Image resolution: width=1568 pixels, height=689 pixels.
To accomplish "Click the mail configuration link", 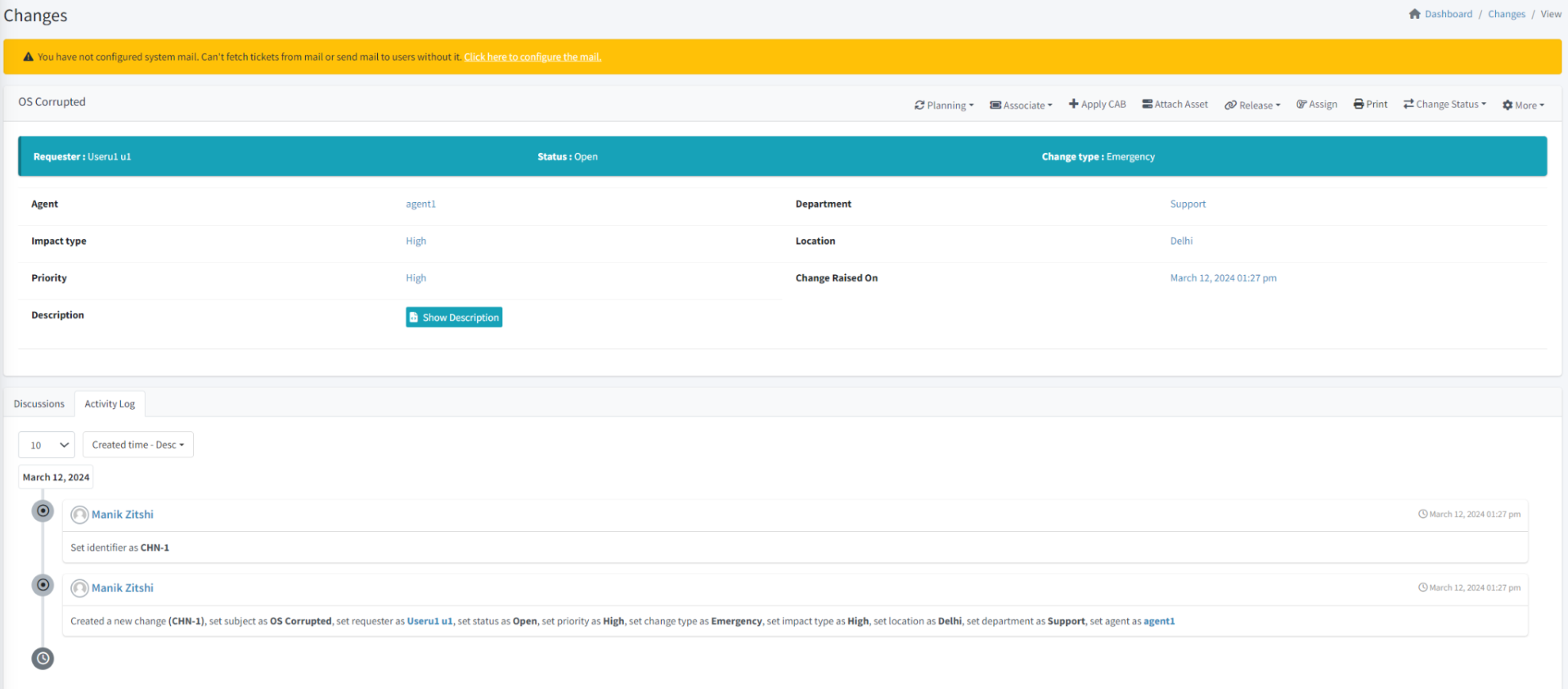I will click(x=532, y=57).
